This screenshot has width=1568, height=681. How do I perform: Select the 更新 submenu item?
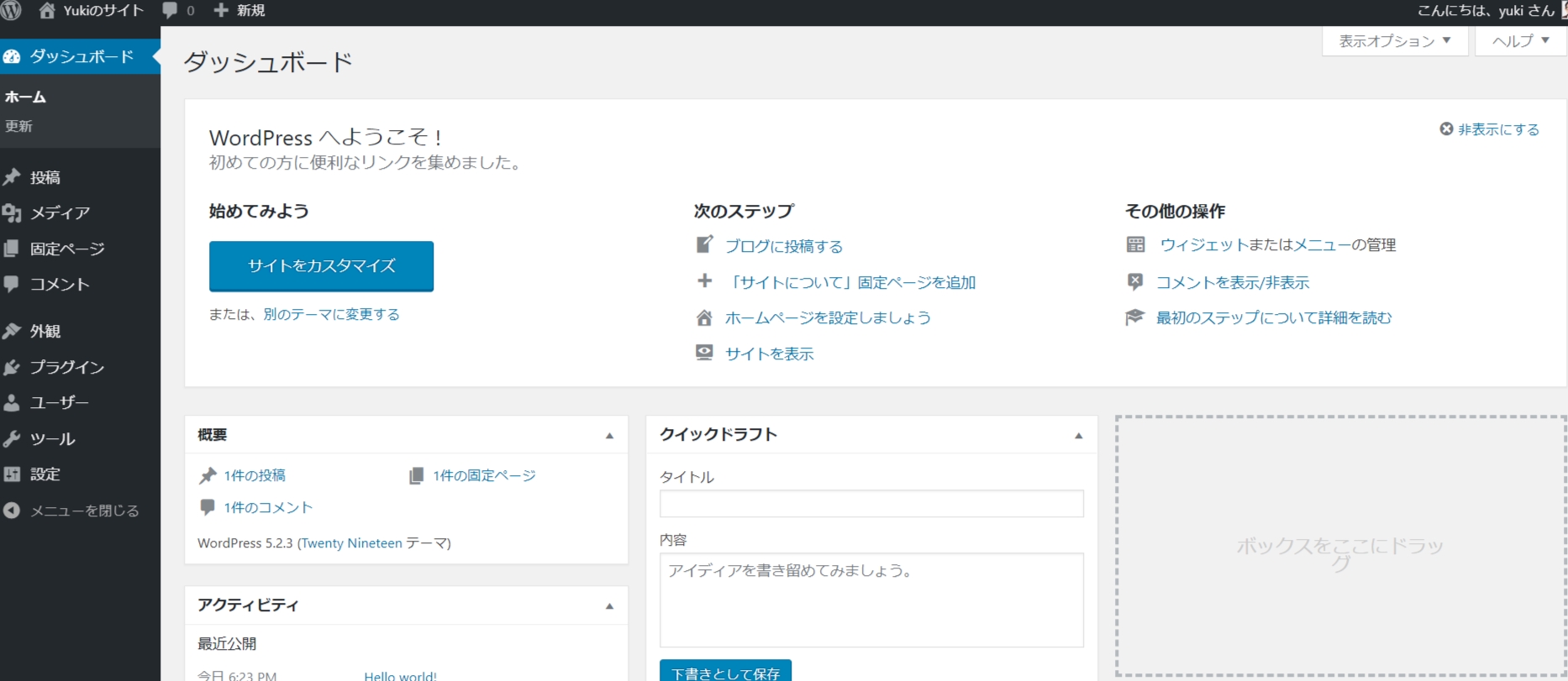(18, 126)
